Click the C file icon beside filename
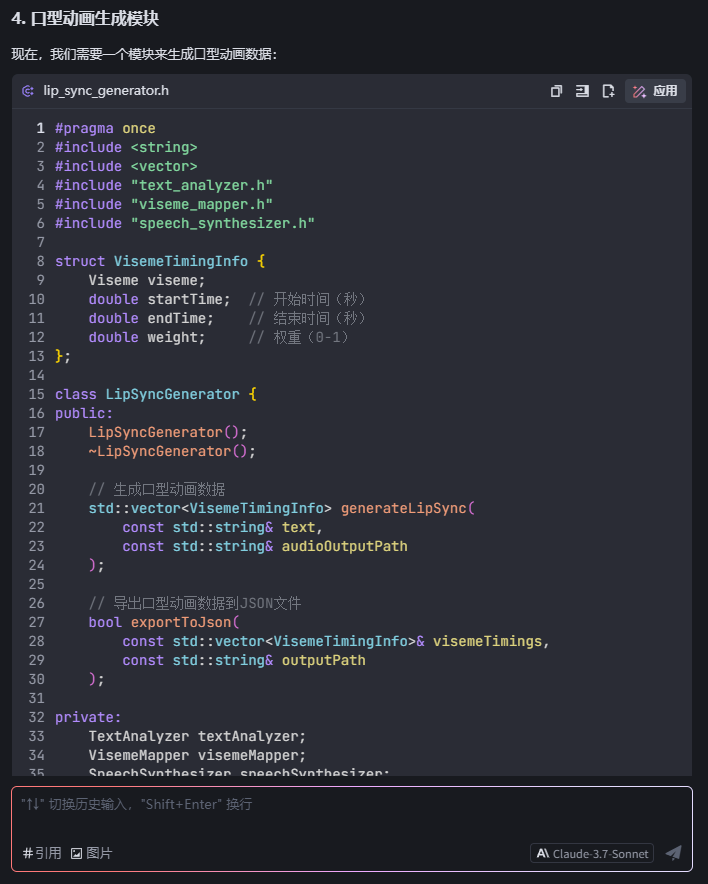 [28, 91]
